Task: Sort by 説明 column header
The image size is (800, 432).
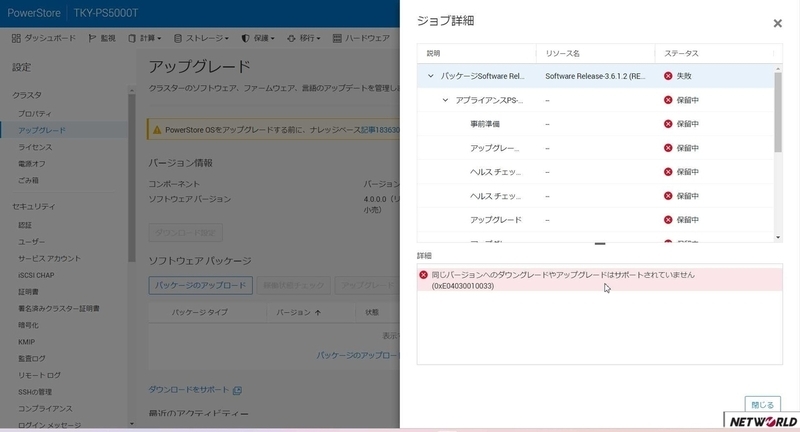Action: click(x=433, y=54)
